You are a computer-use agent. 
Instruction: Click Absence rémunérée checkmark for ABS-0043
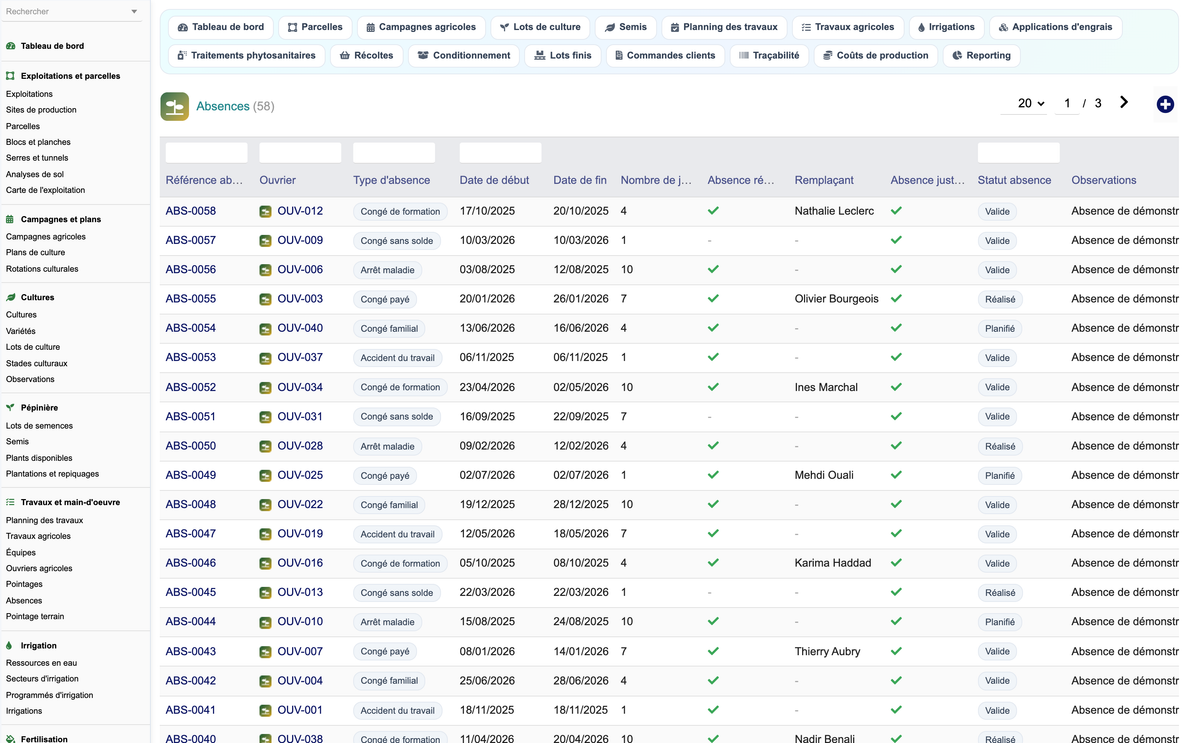click(x=713, y=651)
